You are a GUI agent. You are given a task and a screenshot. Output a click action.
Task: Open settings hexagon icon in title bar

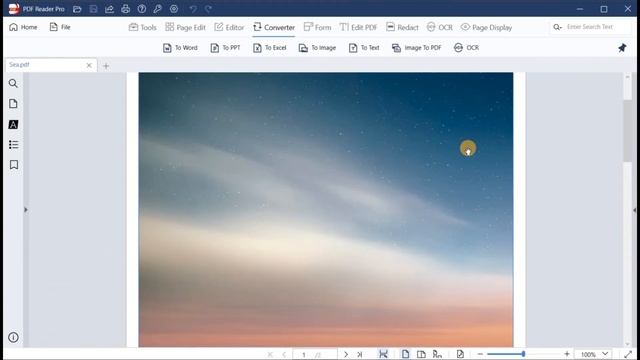174,9
